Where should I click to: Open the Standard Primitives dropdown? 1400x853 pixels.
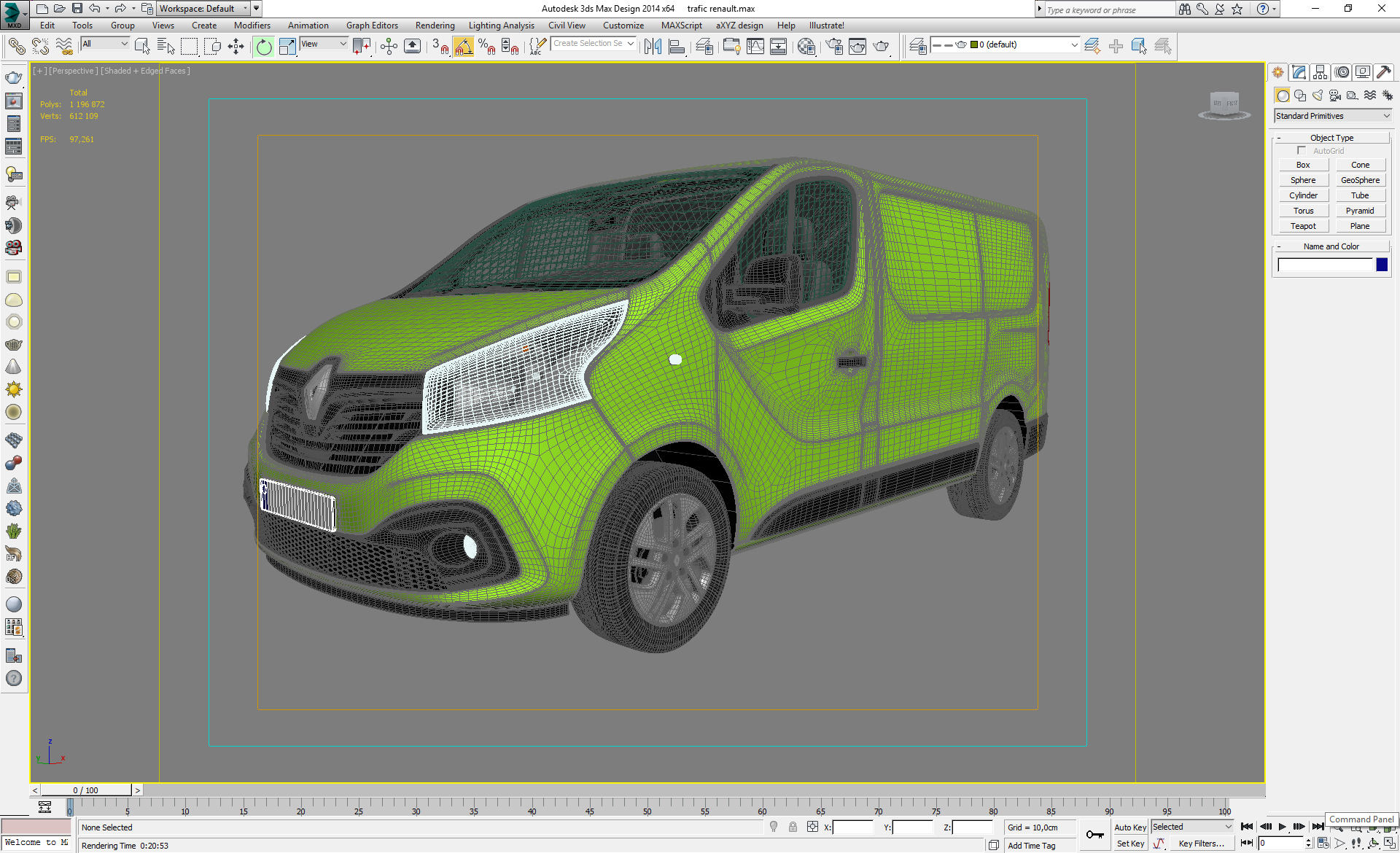(1332, 116)
